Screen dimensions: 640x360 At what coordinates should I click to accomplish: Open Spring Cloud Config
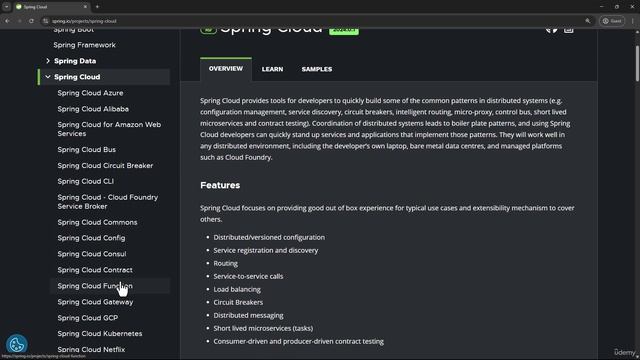(x=91, y=238)
